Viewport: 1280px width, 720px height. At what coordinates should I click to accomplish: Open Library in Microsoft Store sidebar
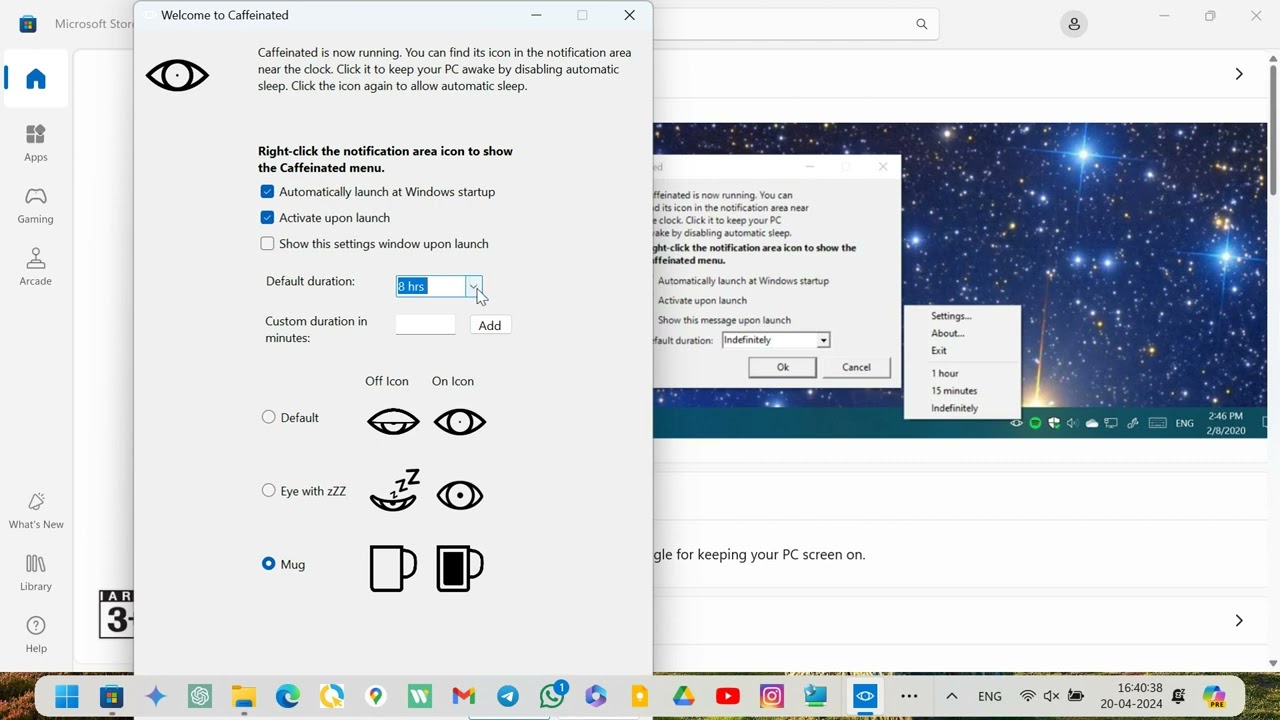(36, 572)
